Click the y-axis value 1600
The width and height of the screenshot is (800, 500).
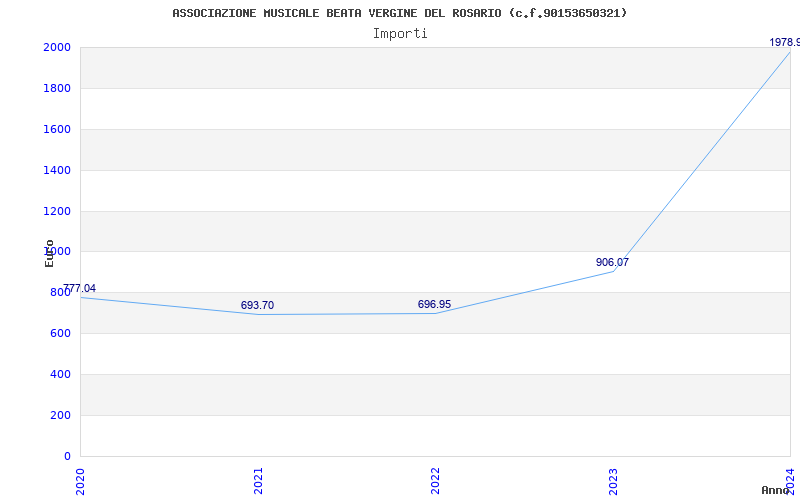tap(57, 129)
